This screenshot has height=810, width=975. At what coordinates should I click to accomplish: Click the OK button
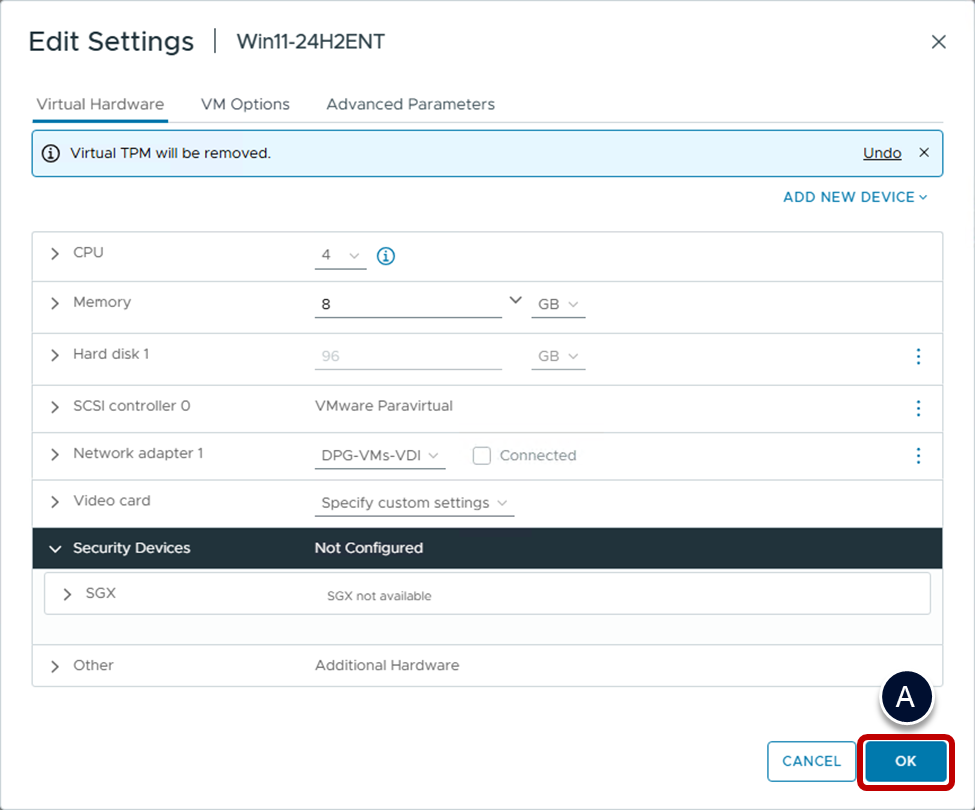coord(905,761)
